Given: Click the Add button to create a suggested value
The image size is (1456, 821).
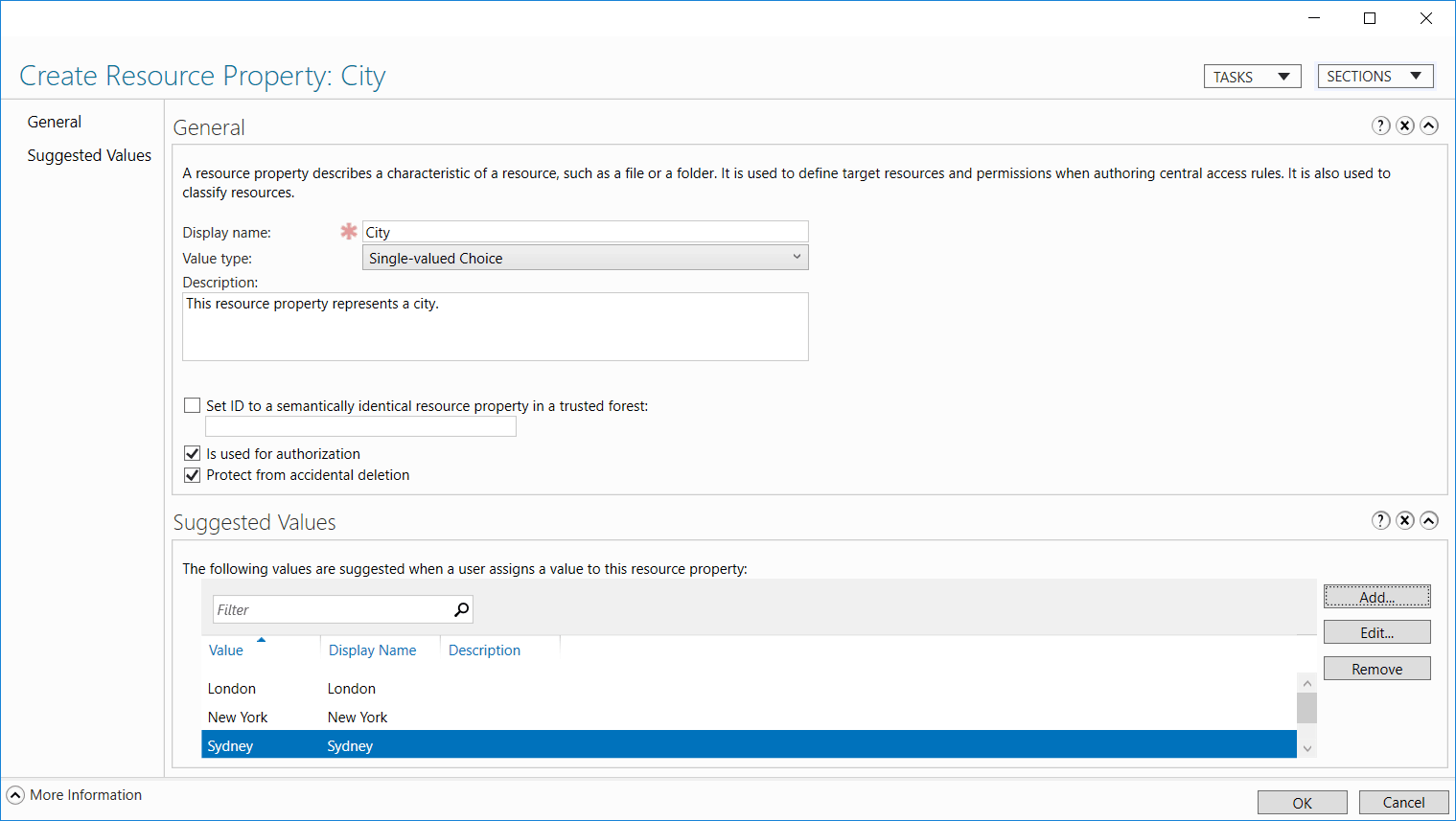Looking at the screenshot, I should pyautogui.click(x=1376, y=595).
